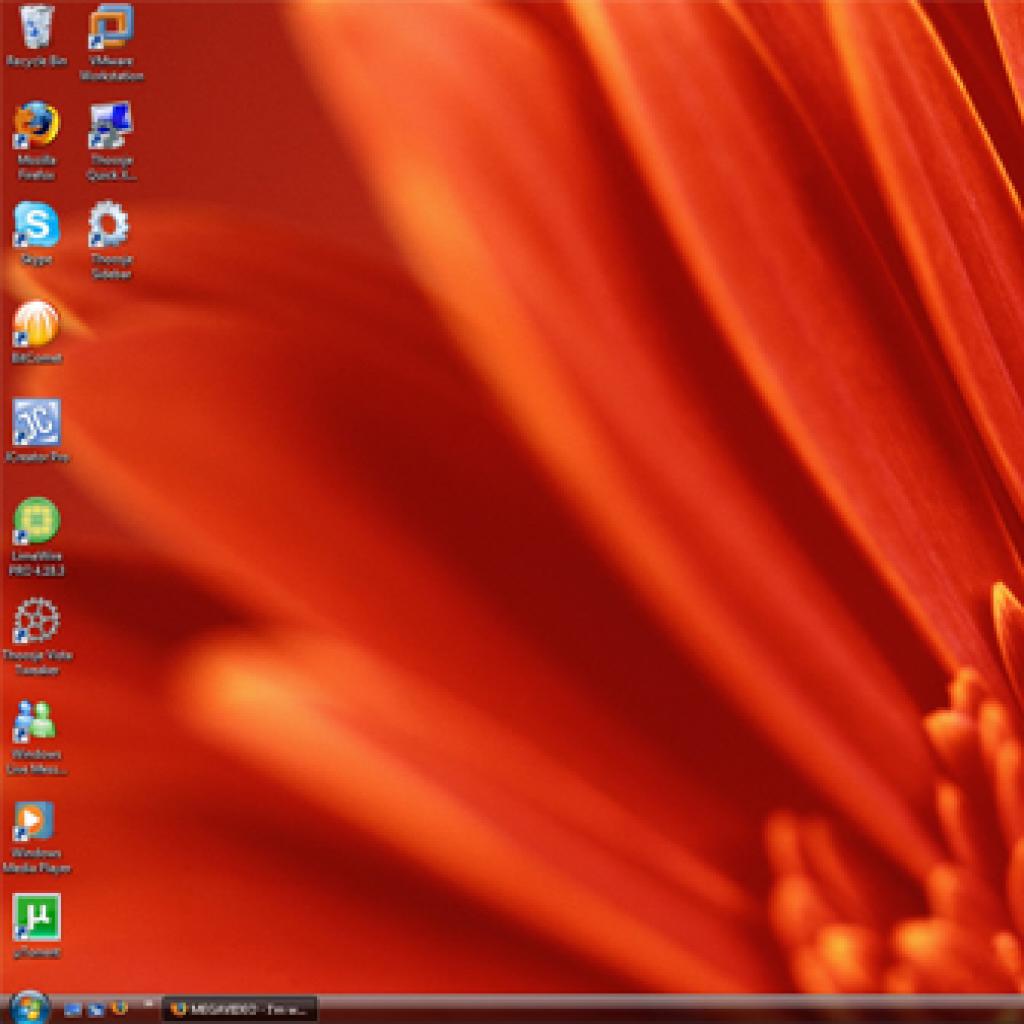This screenshot has height=1024, width=1024.
Task: Click Switch between windows quick launch icon
Action: pyautogui.click(x=96, y=1010)
